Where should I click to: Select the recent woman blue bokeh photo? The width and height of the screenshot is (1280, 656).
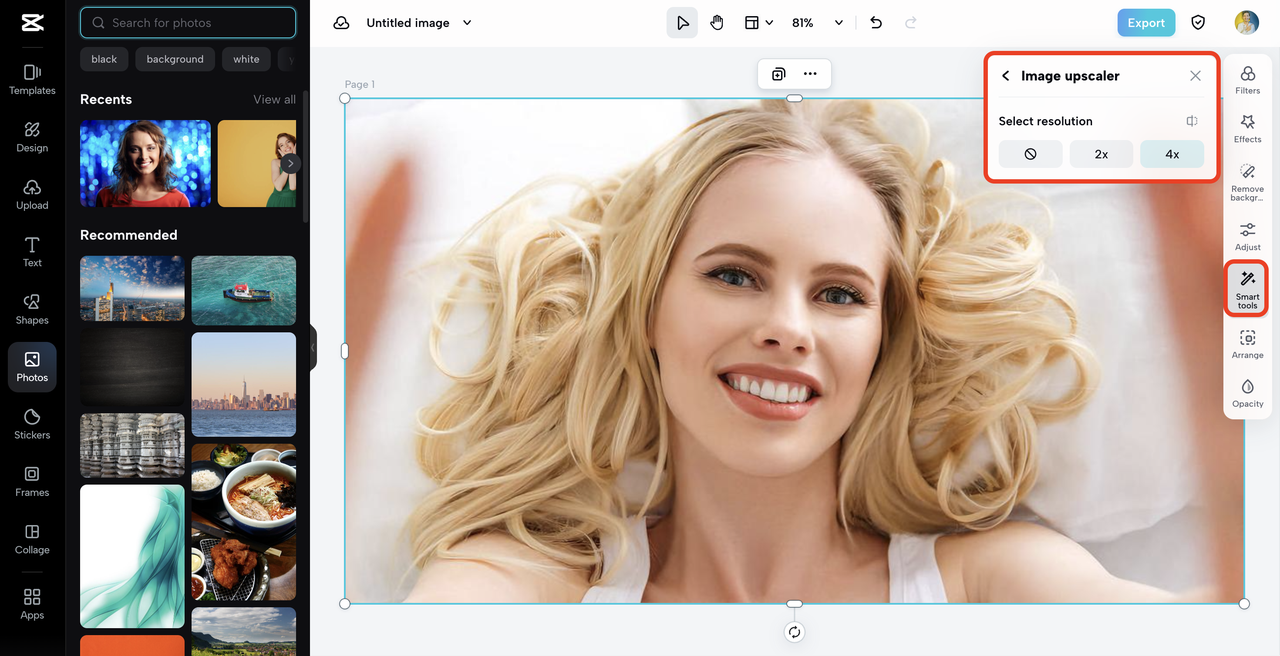145,163
